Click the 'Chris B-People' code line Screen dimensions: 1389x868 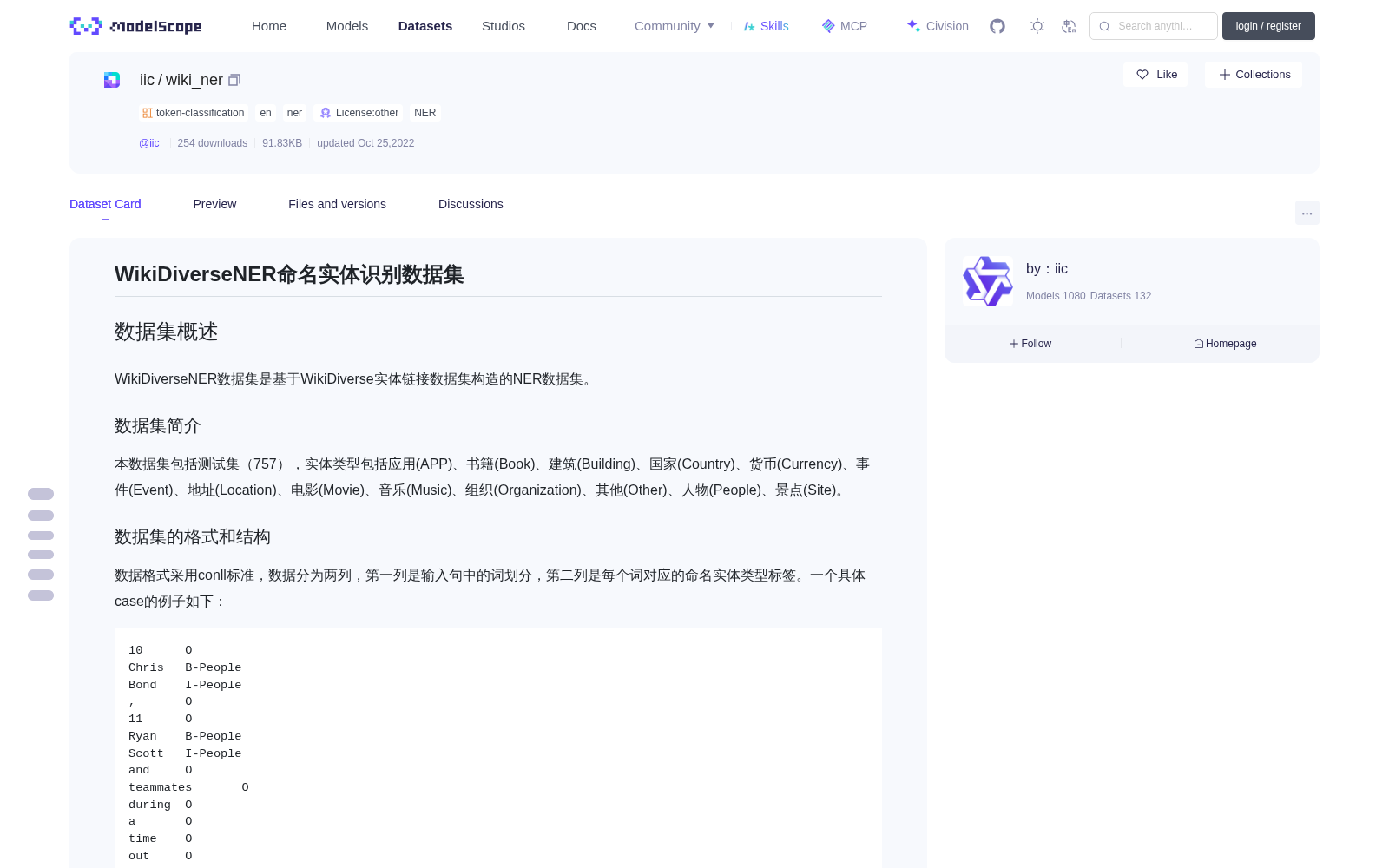pyautogui.click(x=185, y=667)
